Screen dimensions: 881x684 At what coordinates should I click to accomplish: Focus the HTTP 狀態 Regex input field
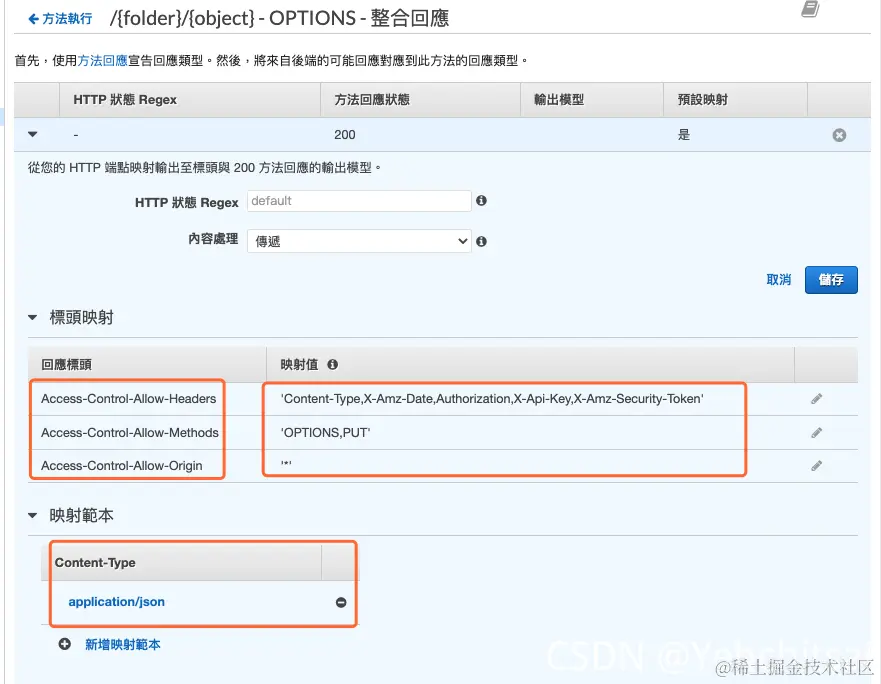tap(359, 201)
